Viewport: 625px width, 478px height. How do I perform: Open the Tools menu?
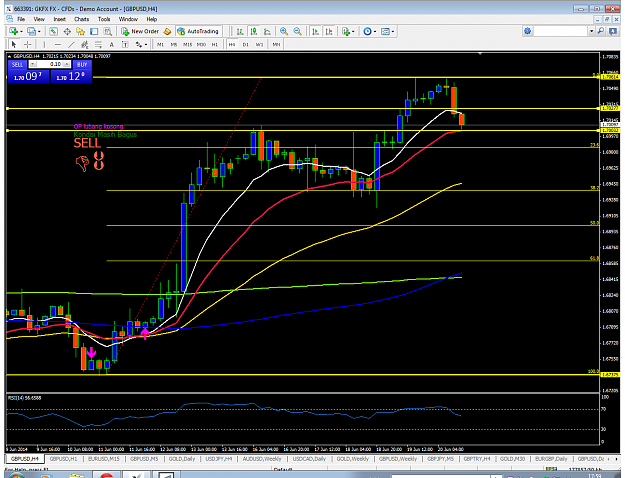[104, 19]
